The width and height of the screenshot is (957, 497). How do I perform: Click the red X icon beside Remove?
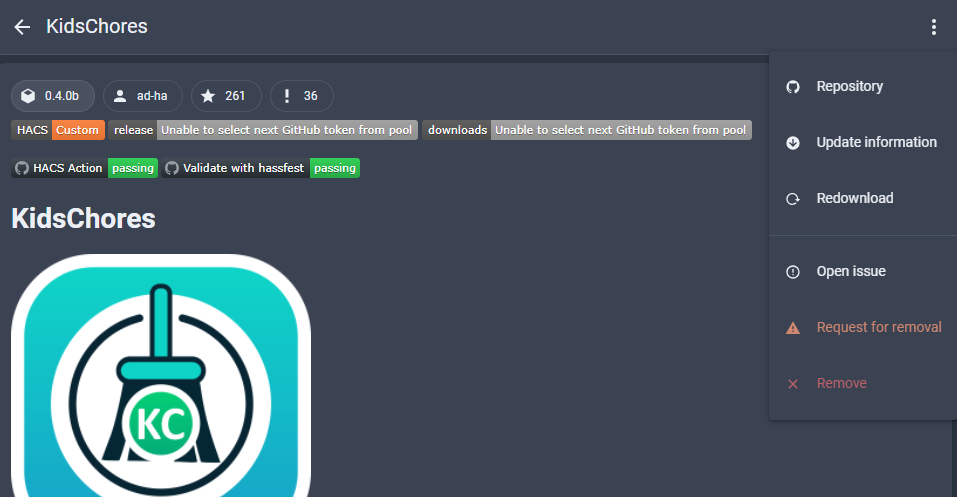(x=793, y=384)
